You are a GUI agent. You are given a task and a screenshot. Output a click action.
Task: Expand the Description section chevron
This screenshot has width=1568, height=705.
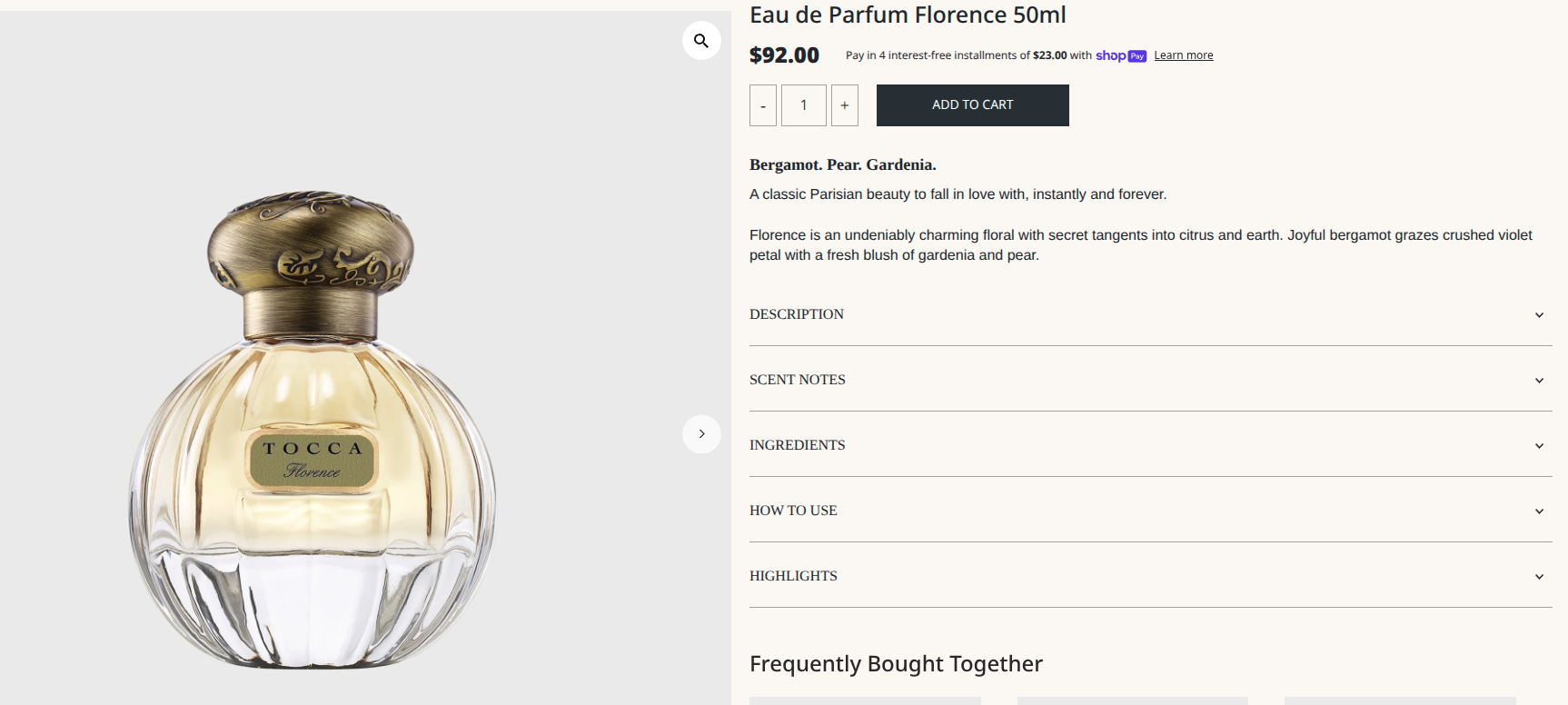tap(1539, 315)
